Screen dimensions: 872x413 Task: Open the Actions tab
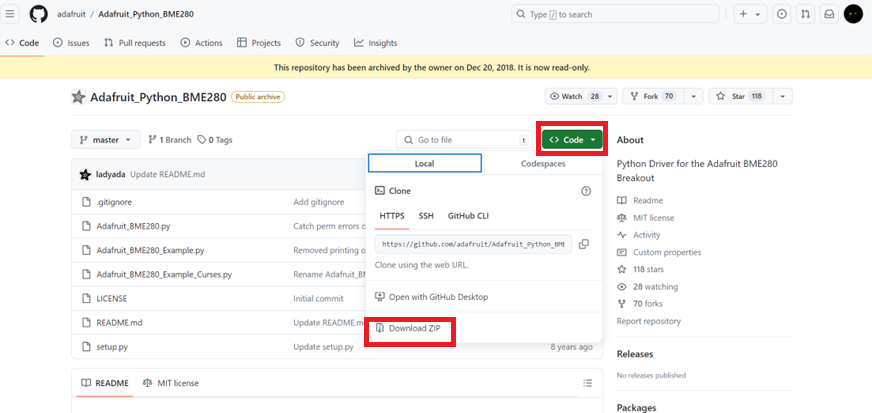pyautogui.click(x=202, y=43)
